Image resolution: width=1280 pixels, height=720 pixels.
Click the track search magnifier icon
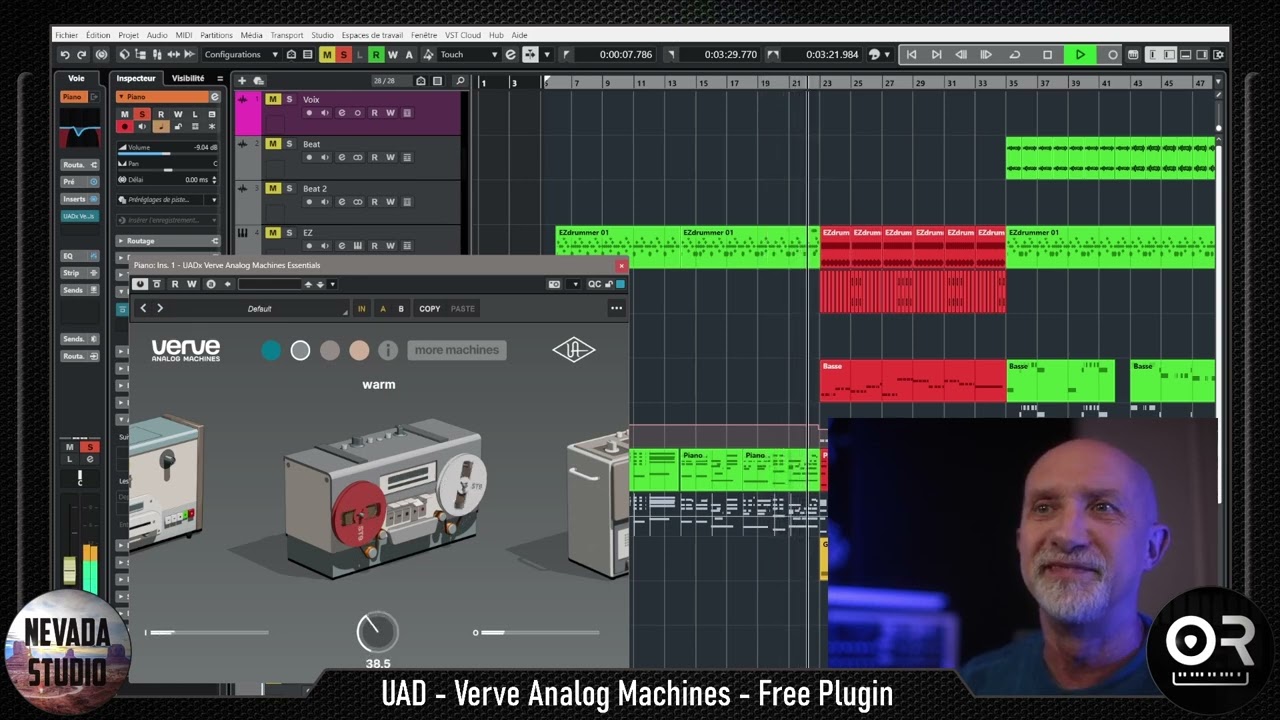[460, 81]
